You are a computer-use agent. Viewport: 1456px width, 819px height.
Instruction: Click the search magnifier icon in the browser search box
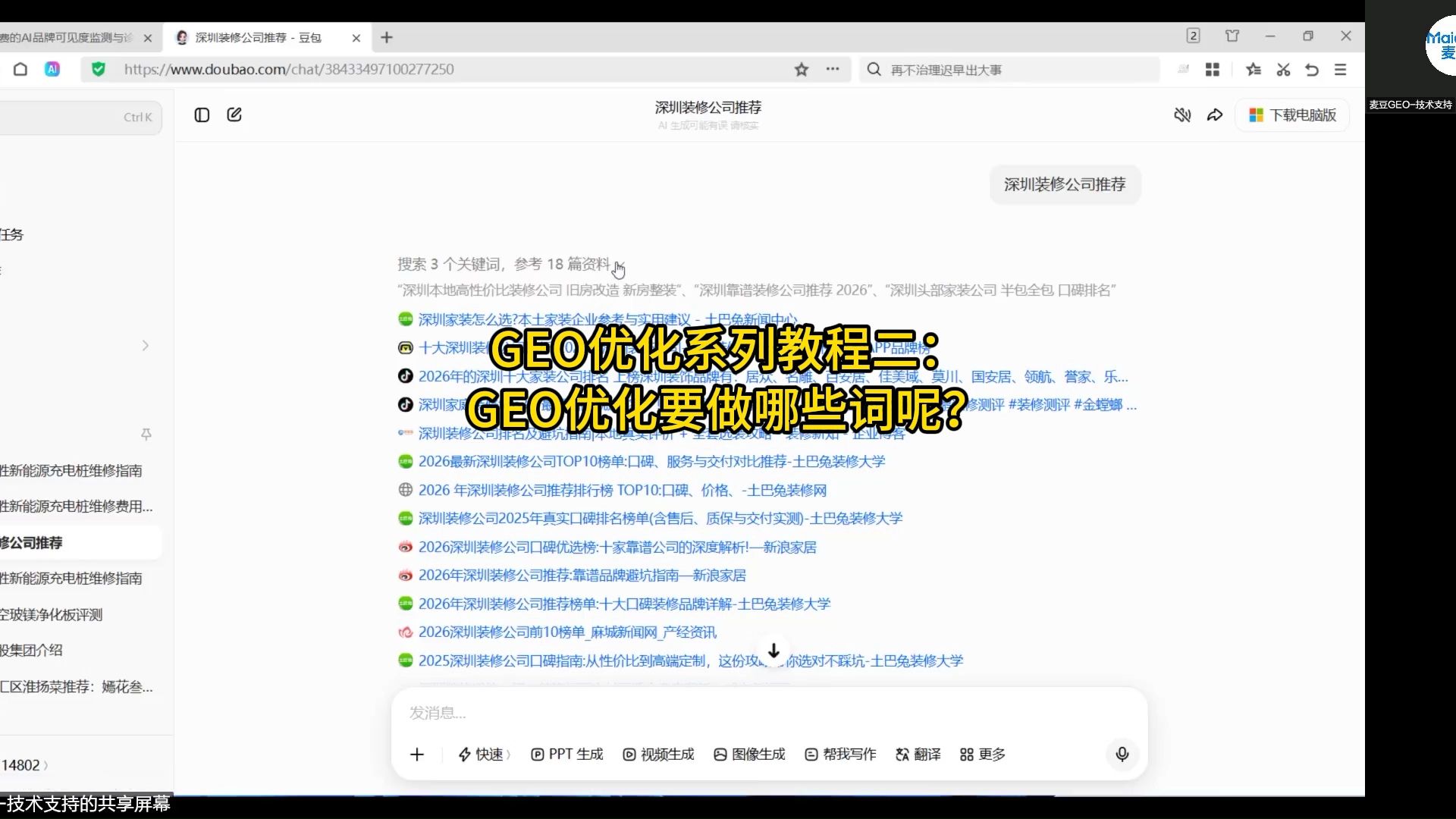point(874,70)
